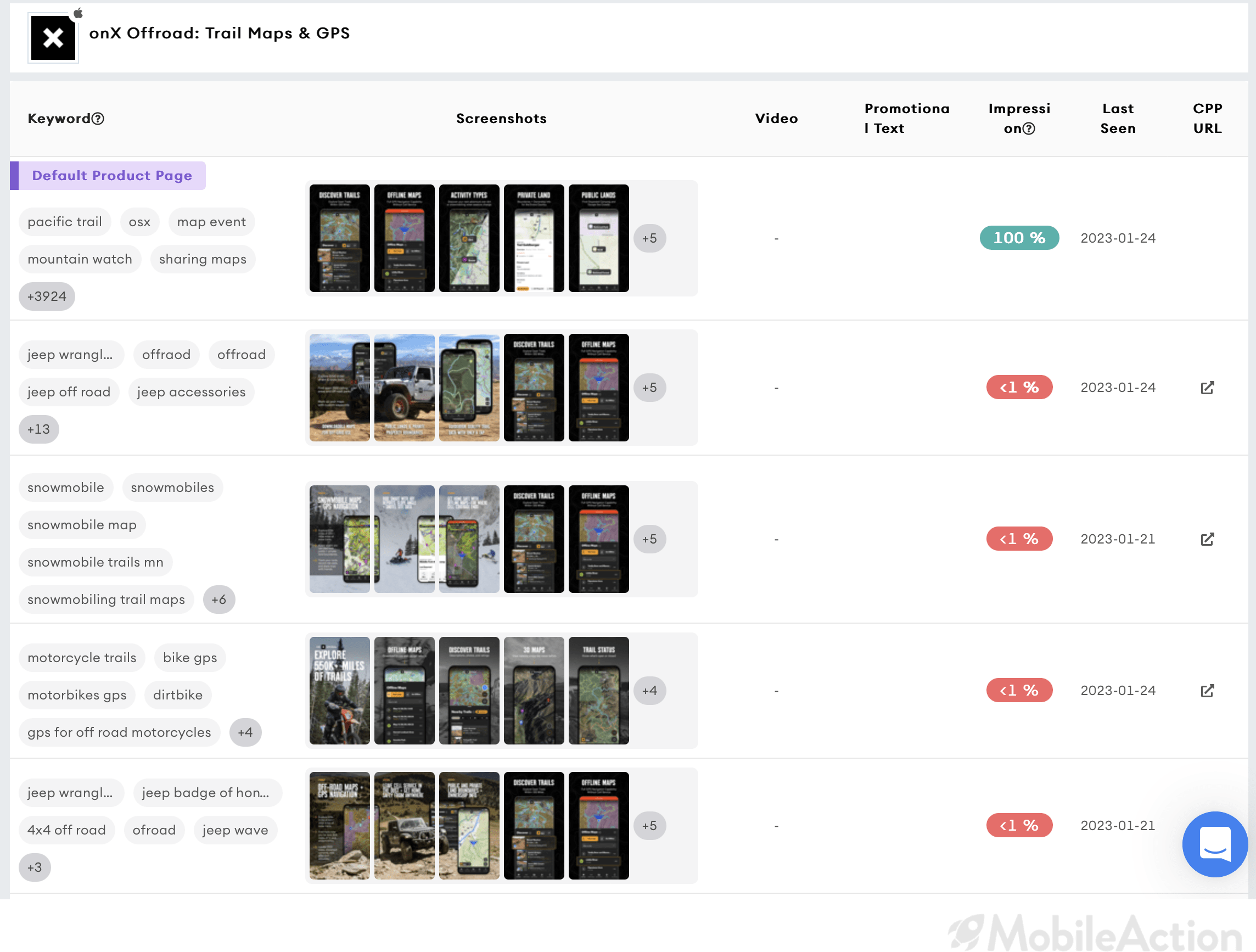Viewport: 1256px width, 952px height.
Task: Expand the +3 keywords chip in last row
Action: click(35, 867)
